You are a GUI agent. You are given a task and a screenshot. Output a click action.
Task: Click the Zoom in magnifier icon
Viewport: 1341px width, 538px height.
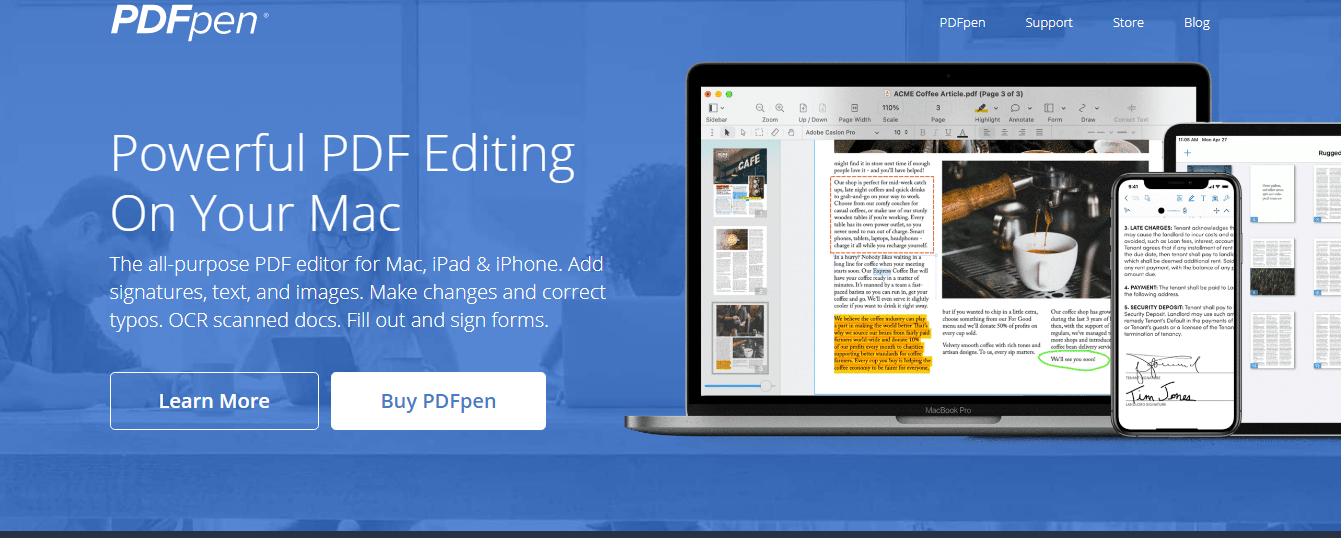780,107
